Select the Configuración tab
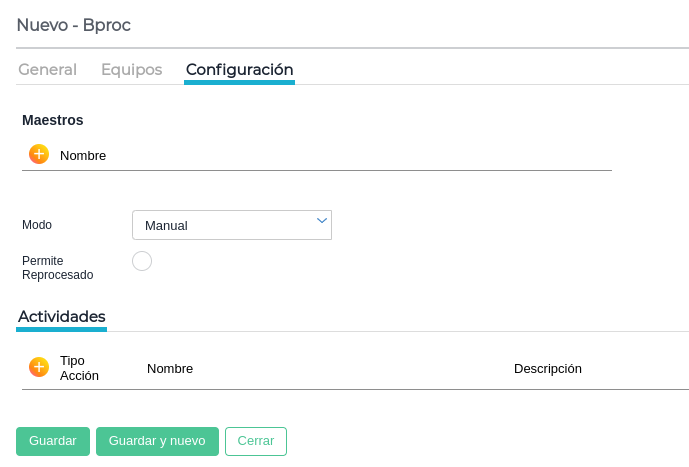 point(239,70)
